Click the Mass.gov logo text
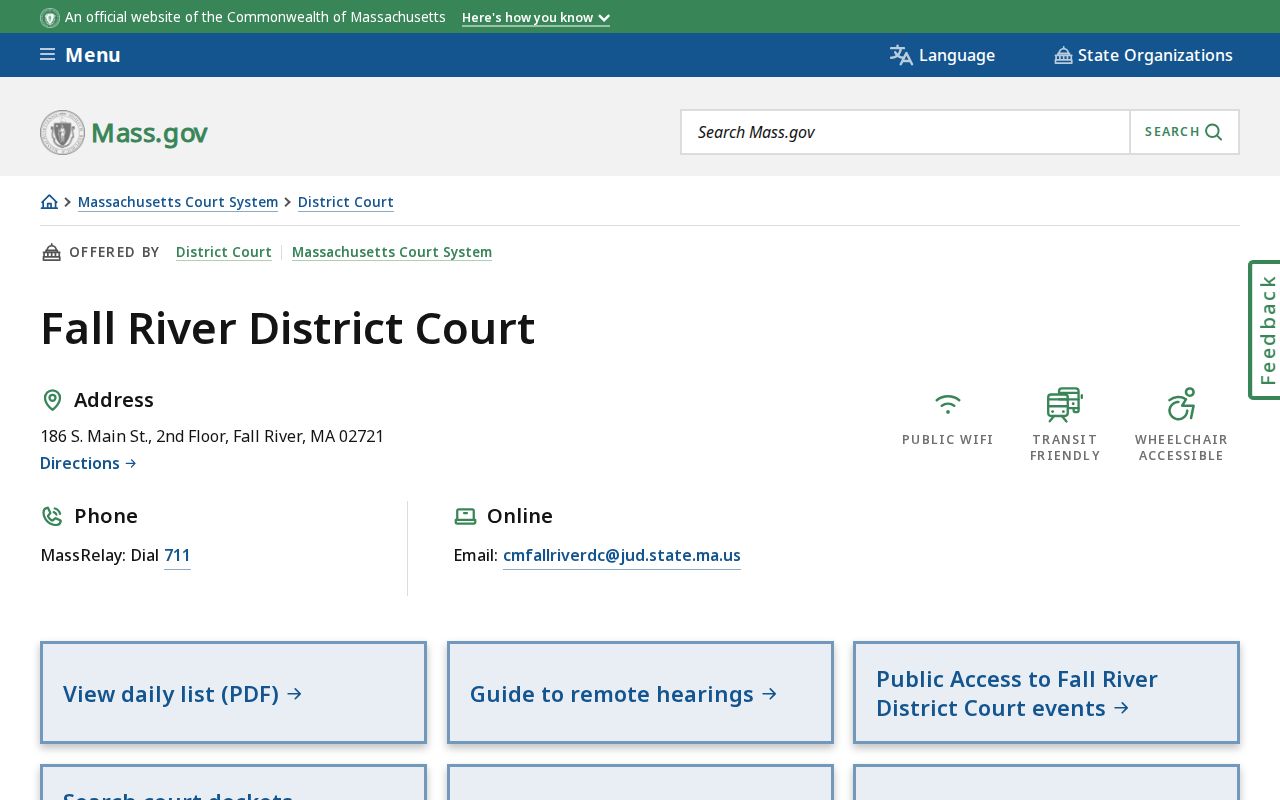 click(x=150, y=133)
